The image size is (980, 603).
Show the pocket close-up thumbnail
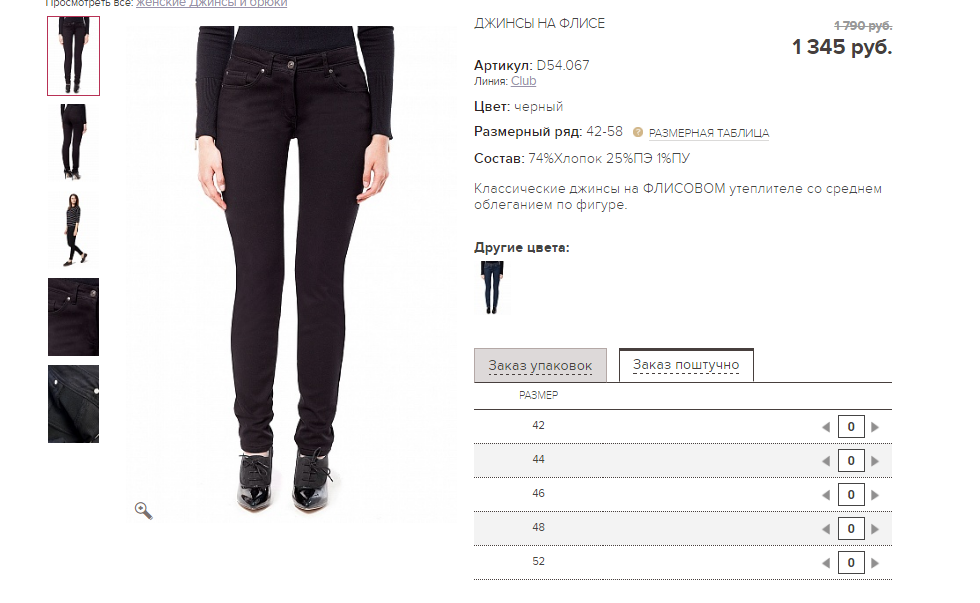(73, 317)
